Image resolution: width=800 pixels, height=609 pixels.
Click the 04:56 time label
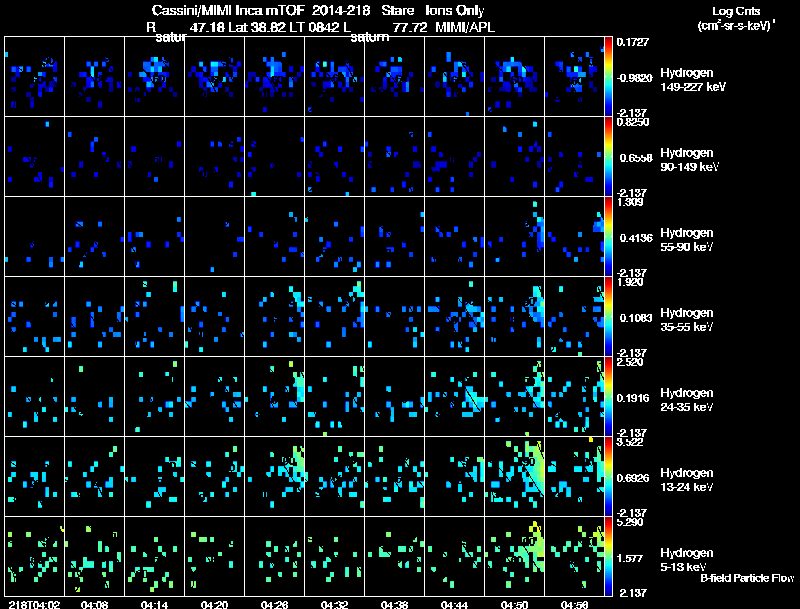click(574, 604)
